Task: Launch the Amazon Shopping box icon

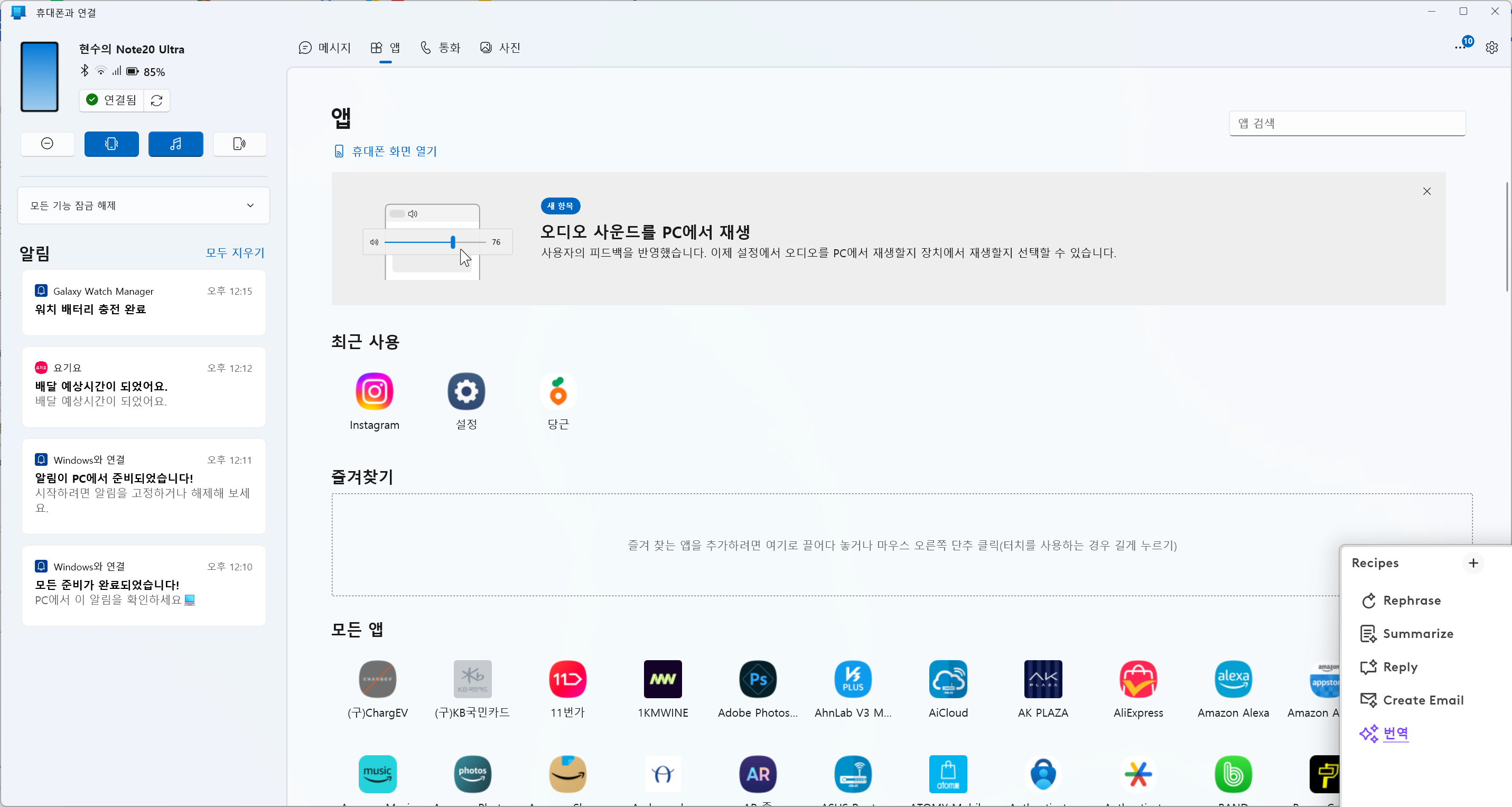Action: point(567,774)
